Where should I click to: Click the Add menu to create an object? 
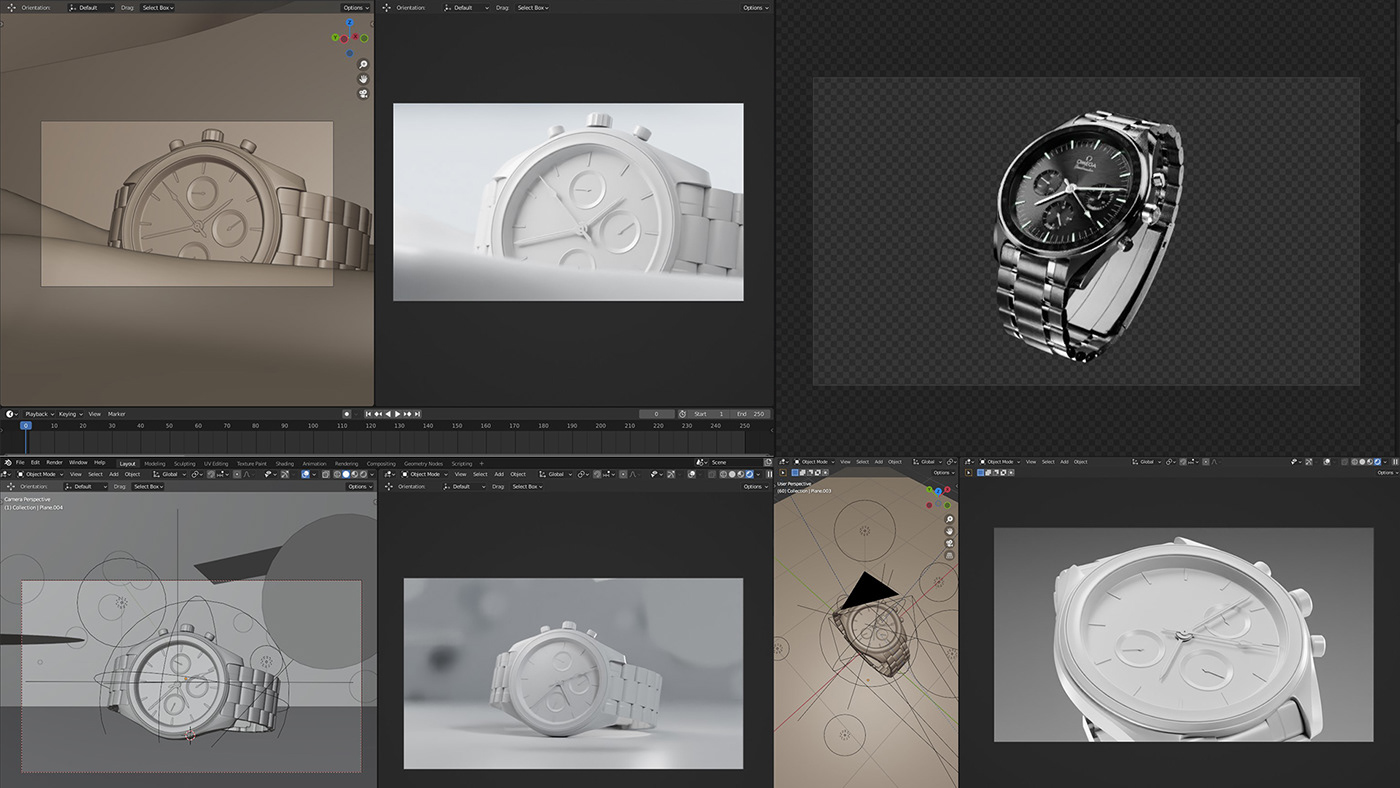click(112, 474)
